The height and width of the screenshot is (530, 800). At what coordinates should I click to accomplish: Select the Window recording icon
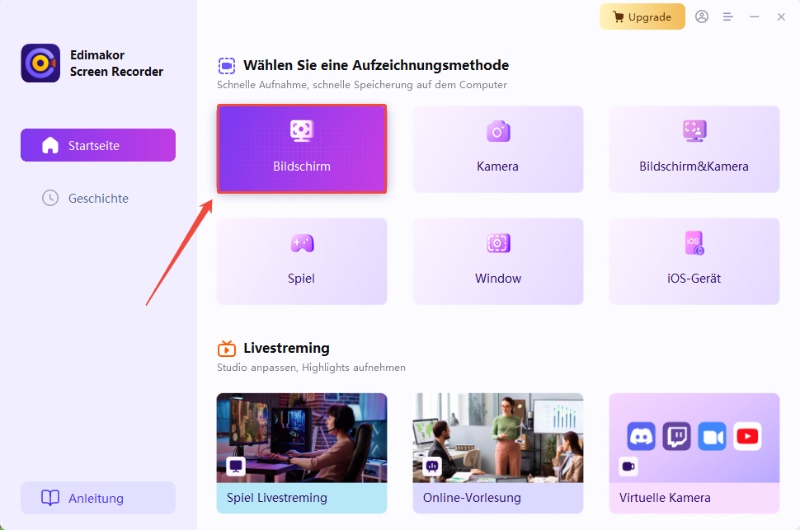(498, 243)
